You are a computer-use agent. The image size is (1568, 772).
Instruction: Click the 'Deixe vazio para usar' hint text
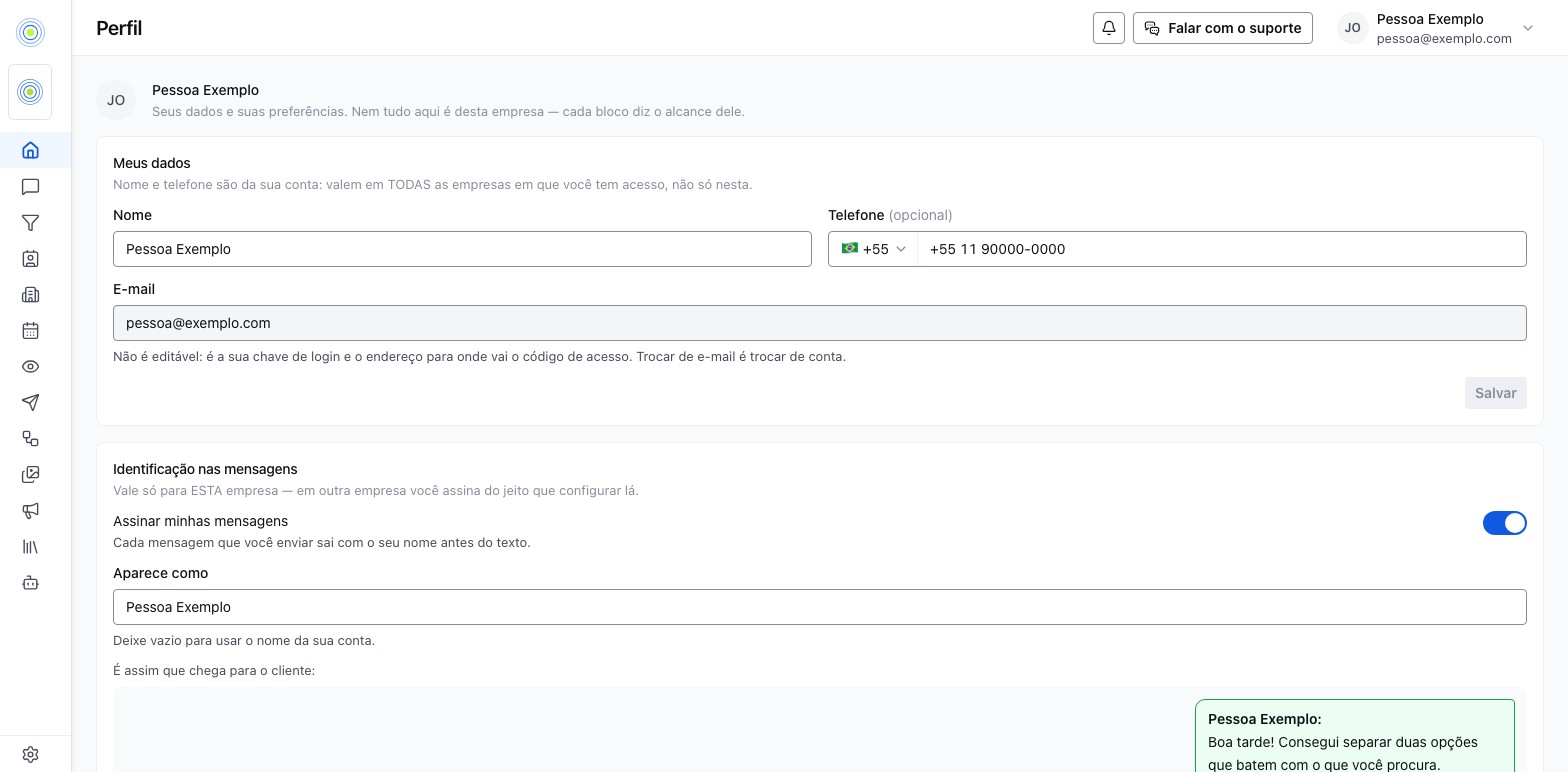pyautogui.click(x=244, y=641)
